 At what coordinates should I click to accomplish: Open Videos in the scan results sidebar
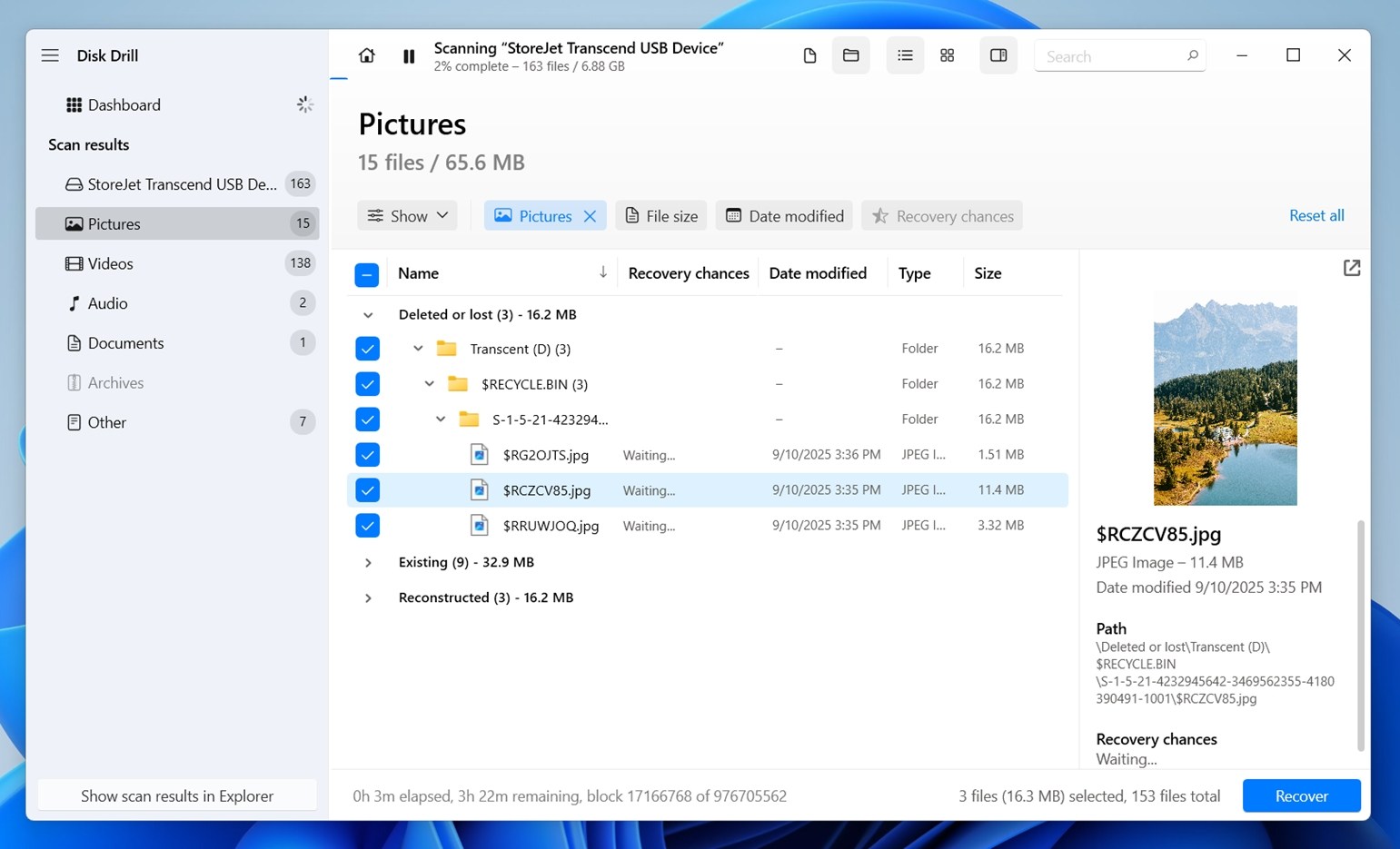[111, 263]
